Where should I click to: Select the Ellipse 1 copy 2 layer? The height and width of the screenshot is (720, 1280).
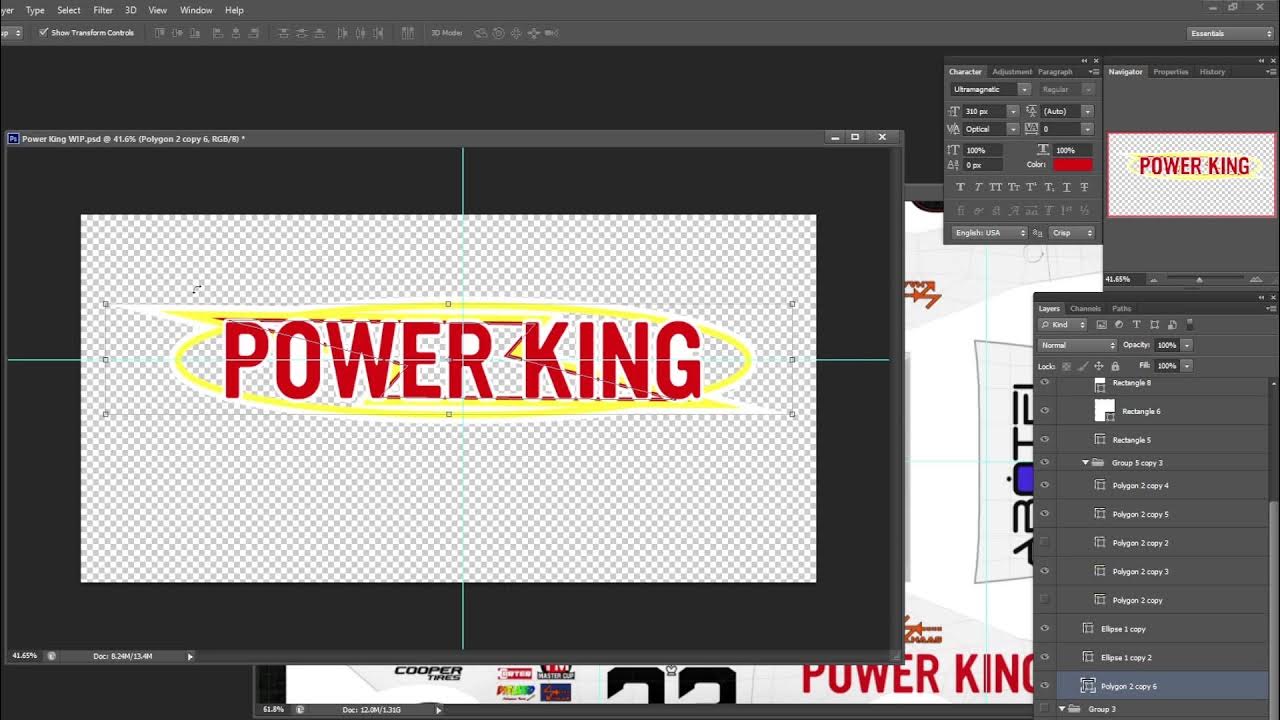point(1151,658)
